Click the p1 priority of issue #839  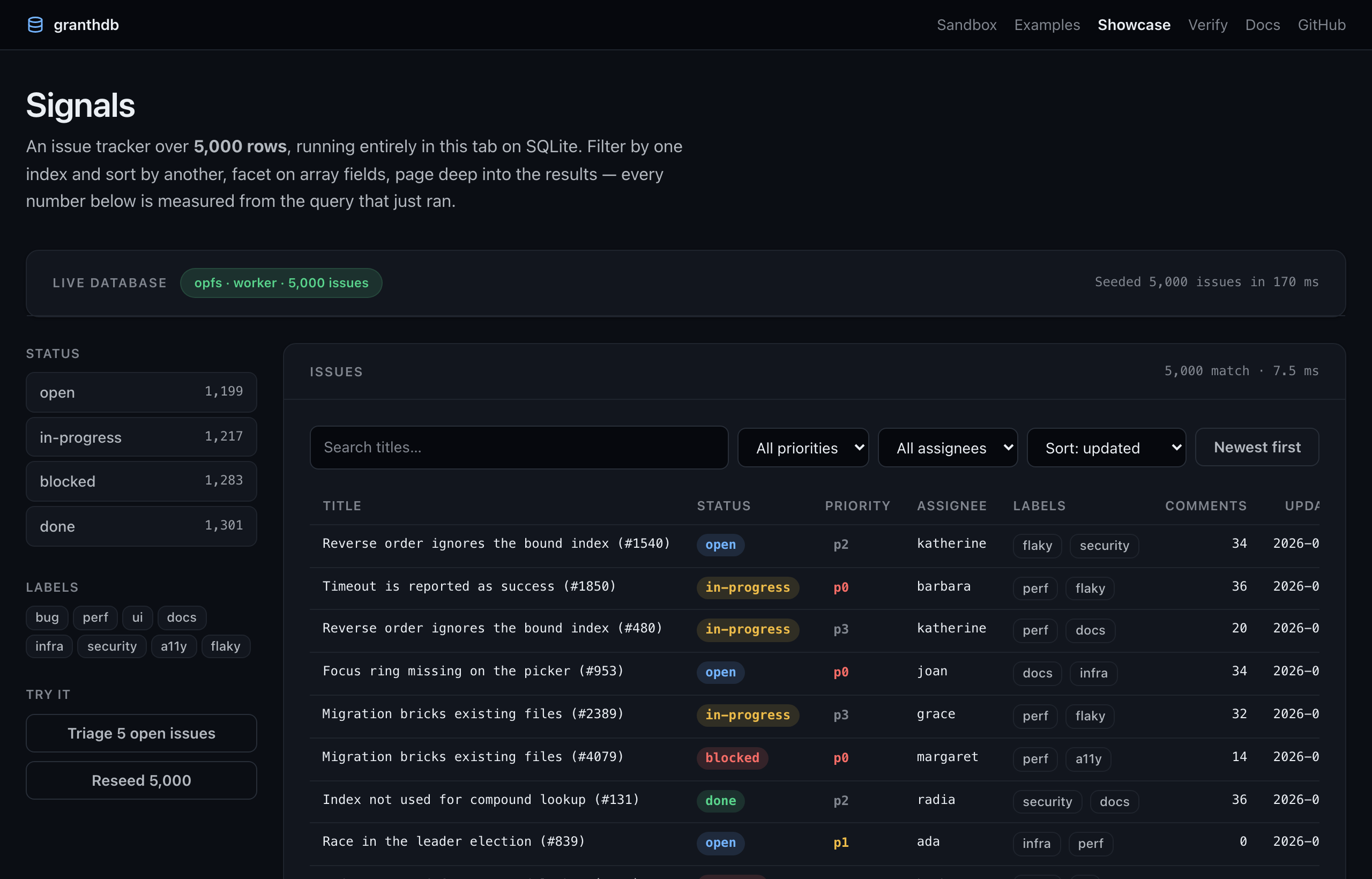(x=840, y=843)
